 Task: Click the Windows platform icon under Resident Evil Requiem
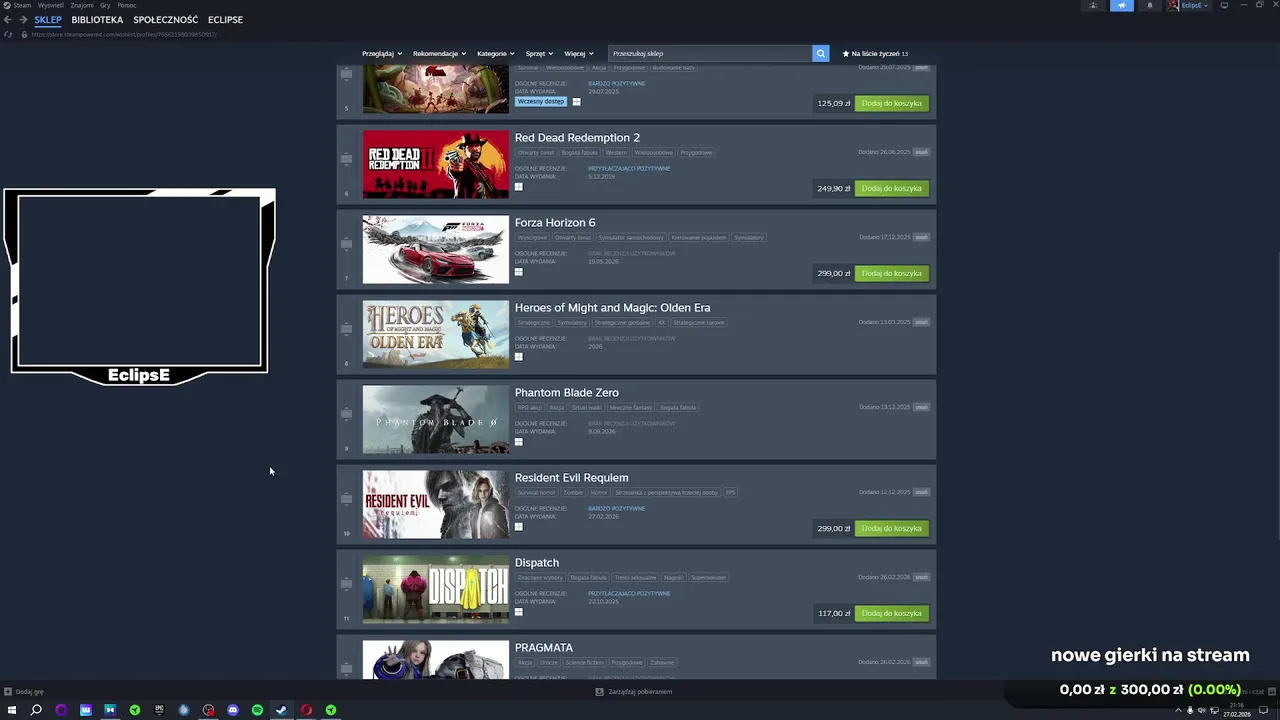point(518,526)
